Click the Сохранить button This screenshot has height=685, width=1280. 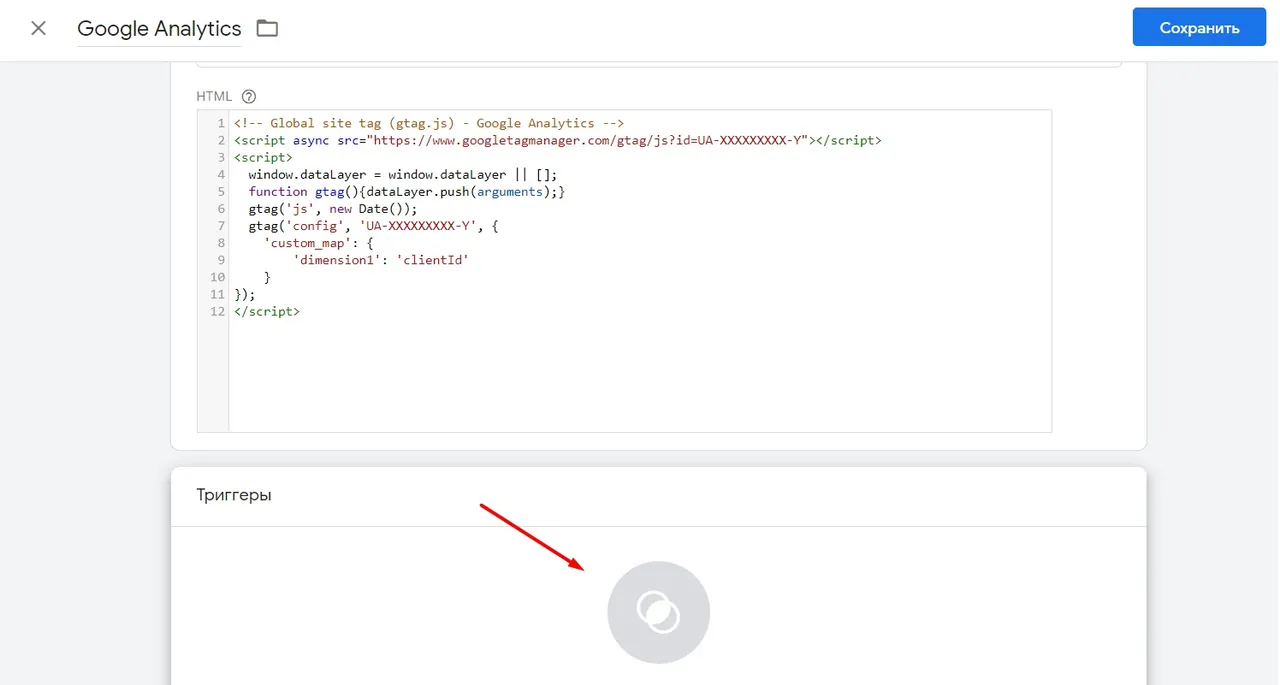click(x=1199, y=28)
